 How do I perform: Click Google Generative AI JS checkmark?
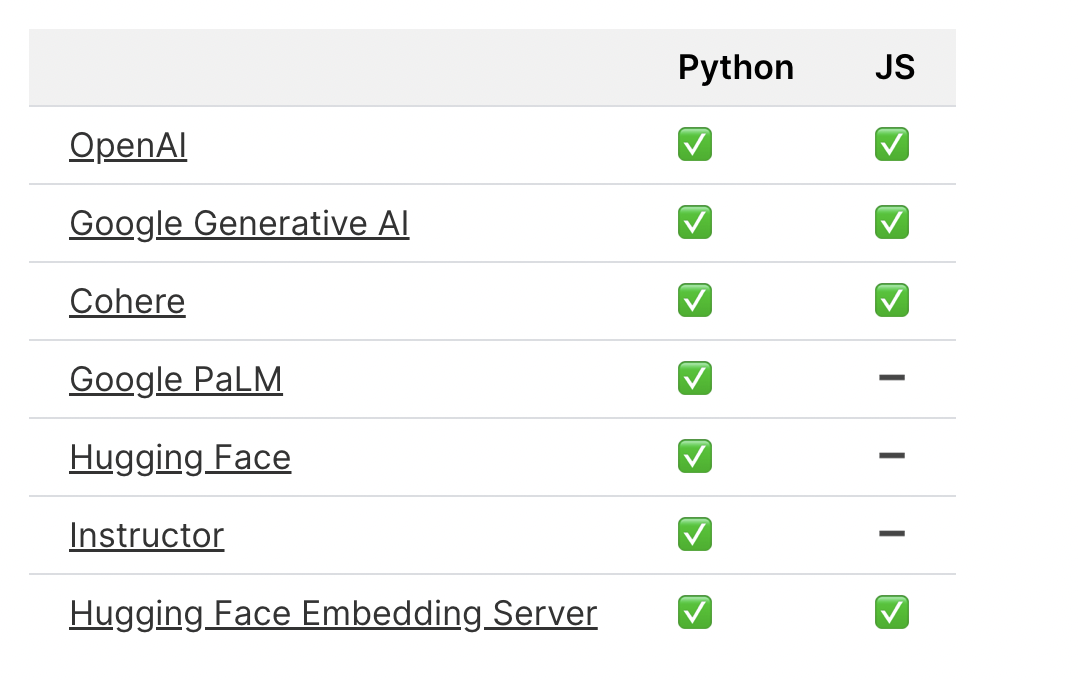[x=891, y=223]
